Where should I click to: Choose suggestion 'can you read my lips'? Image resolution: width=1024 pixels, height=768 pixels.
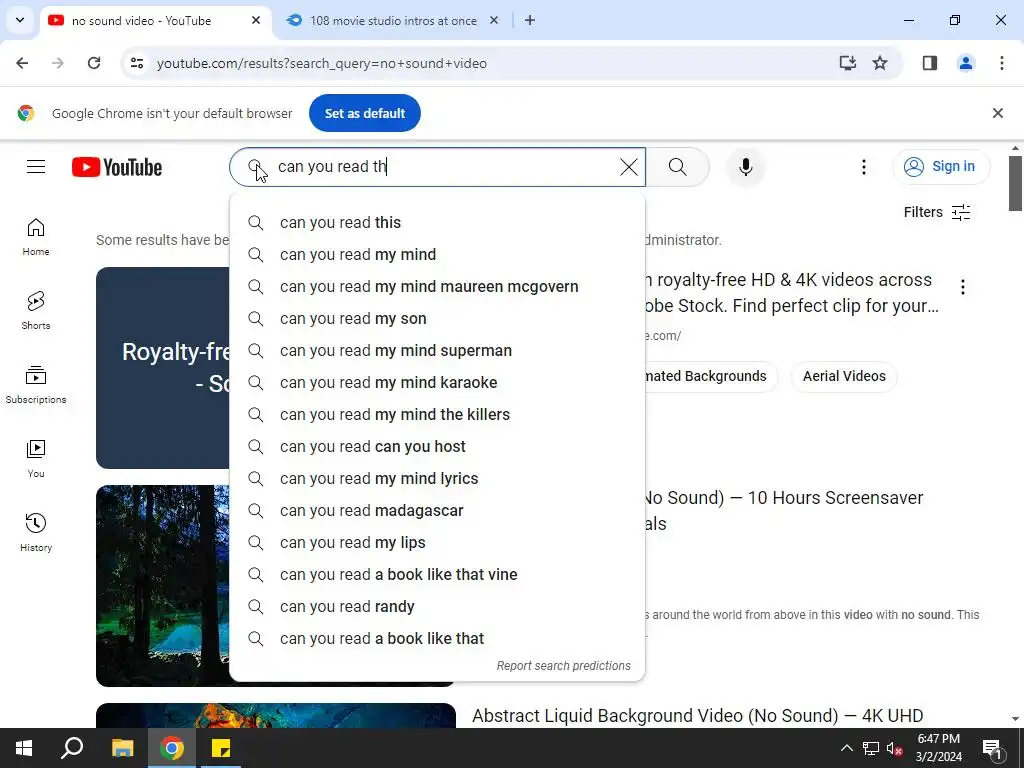(x=437, y=543)
